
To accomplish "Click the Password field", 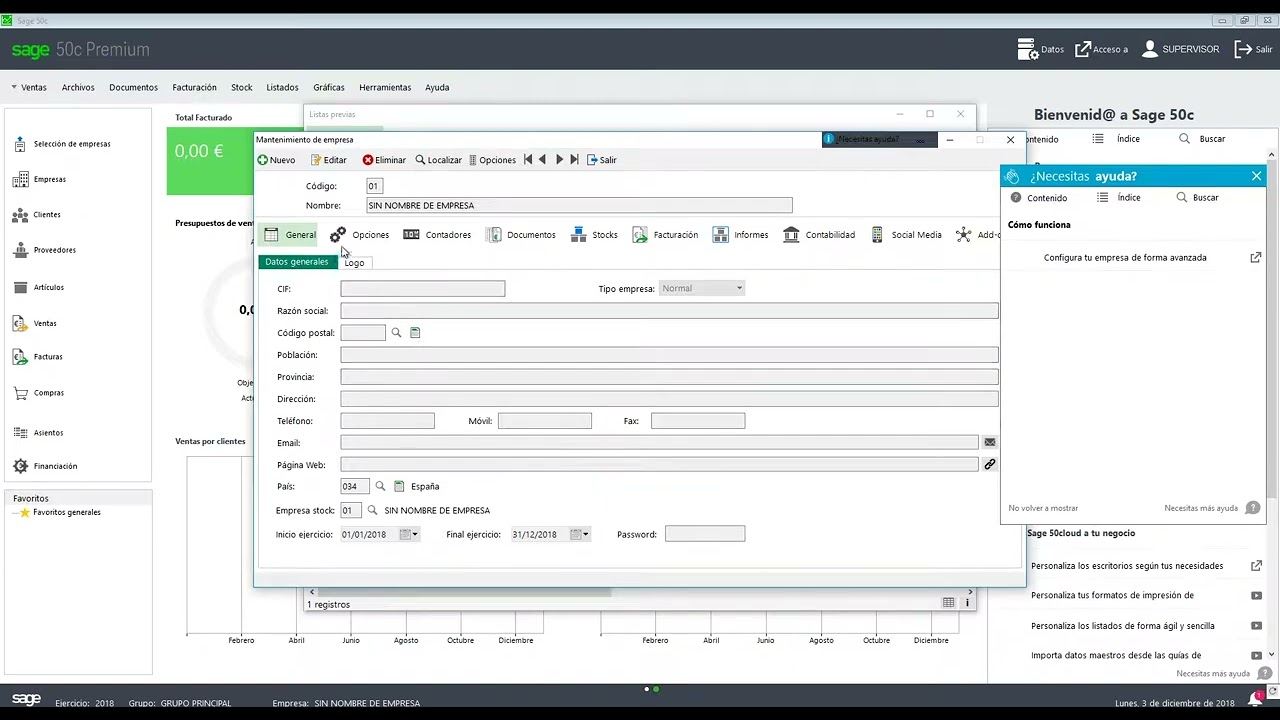I will click(x=705, y=535).
